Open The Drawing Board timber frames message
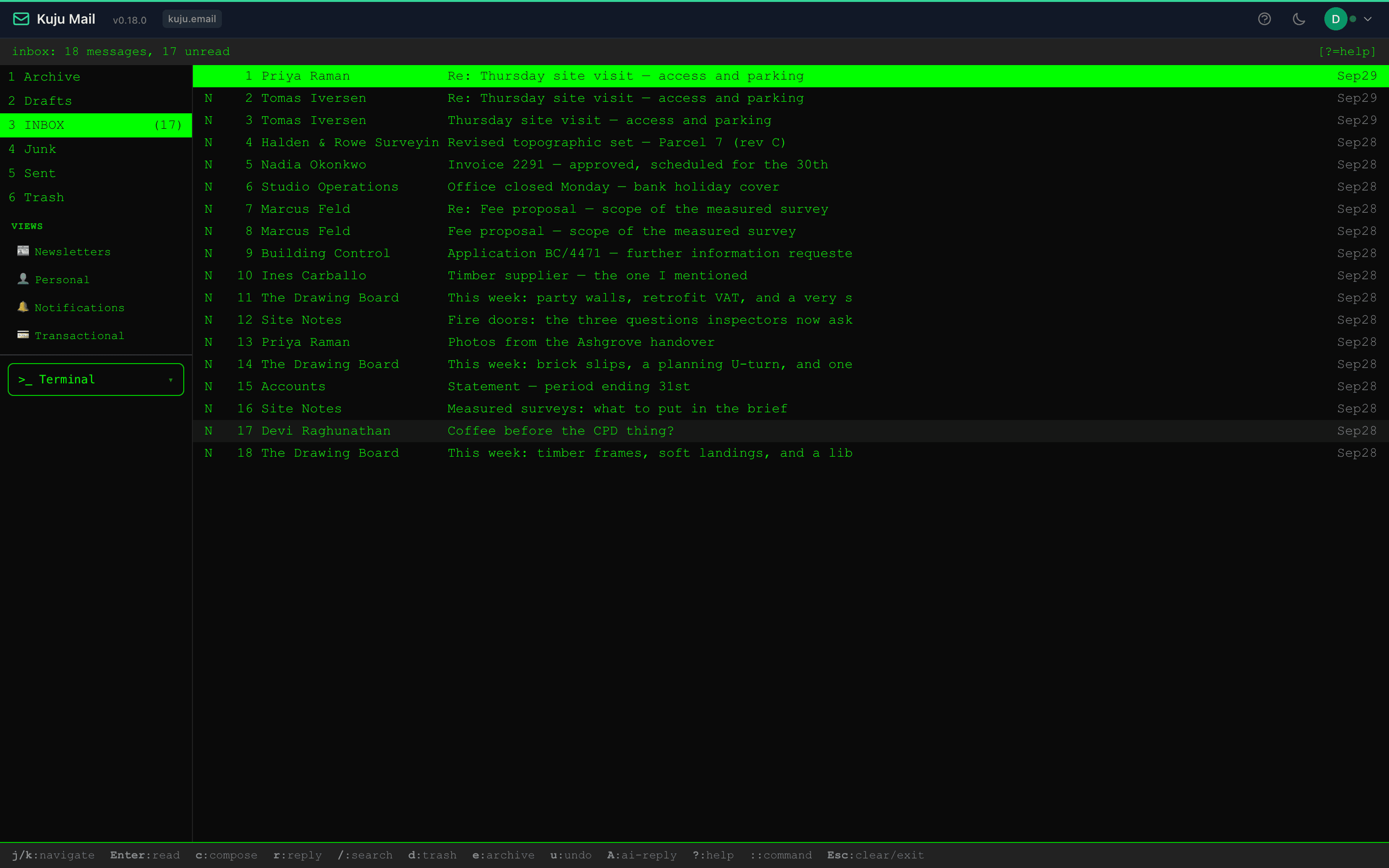Image resolution: width=1389 pixels, height=868 pixels. coord(790,453)
